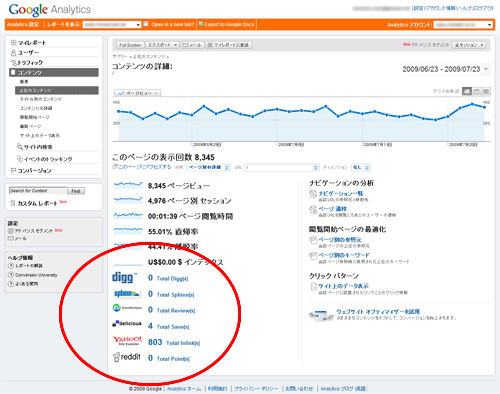This screenshot has height=394, width=500.
Task: Open the Total Digg(s) link
Action: [x=172, y=279]
